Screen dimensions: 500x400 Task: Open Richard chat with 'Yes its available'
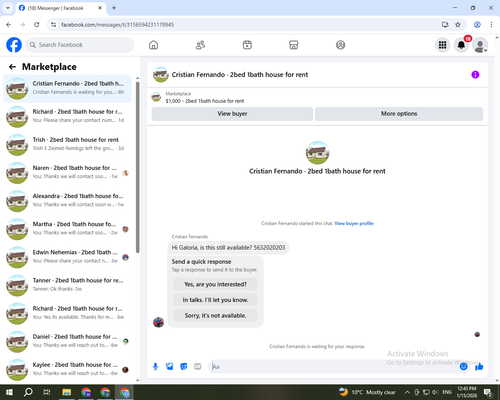[x=67, y=313]
